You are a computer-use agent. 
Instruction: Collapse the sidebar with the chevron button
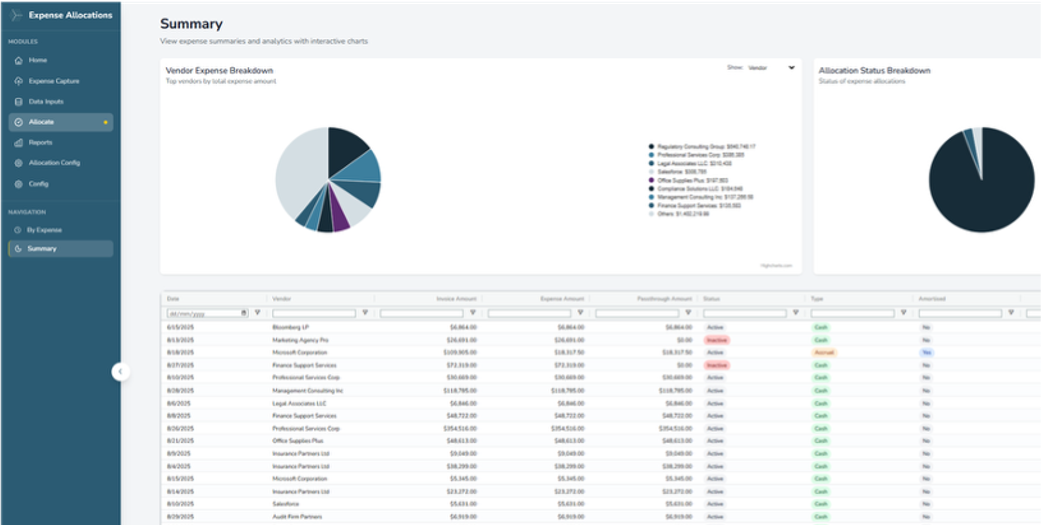click(x=121, y=372)
